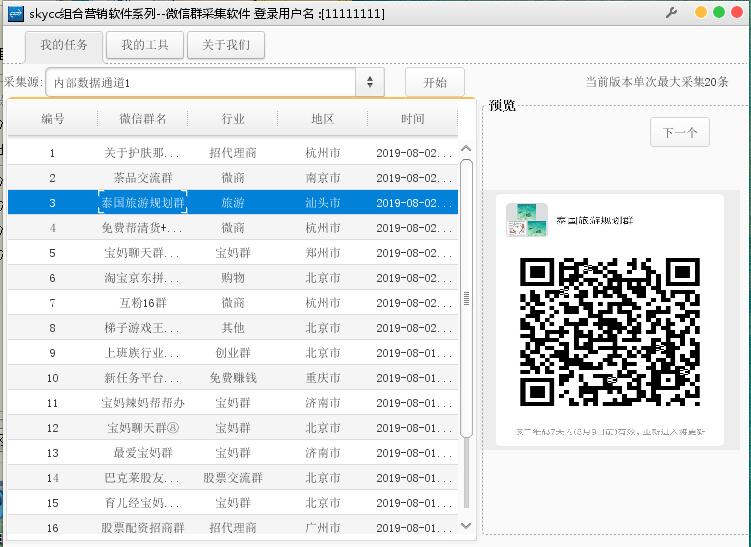Sort by the 微信群名 column header
This screenshot has height=547, width=751.
[x=143, y=119]
